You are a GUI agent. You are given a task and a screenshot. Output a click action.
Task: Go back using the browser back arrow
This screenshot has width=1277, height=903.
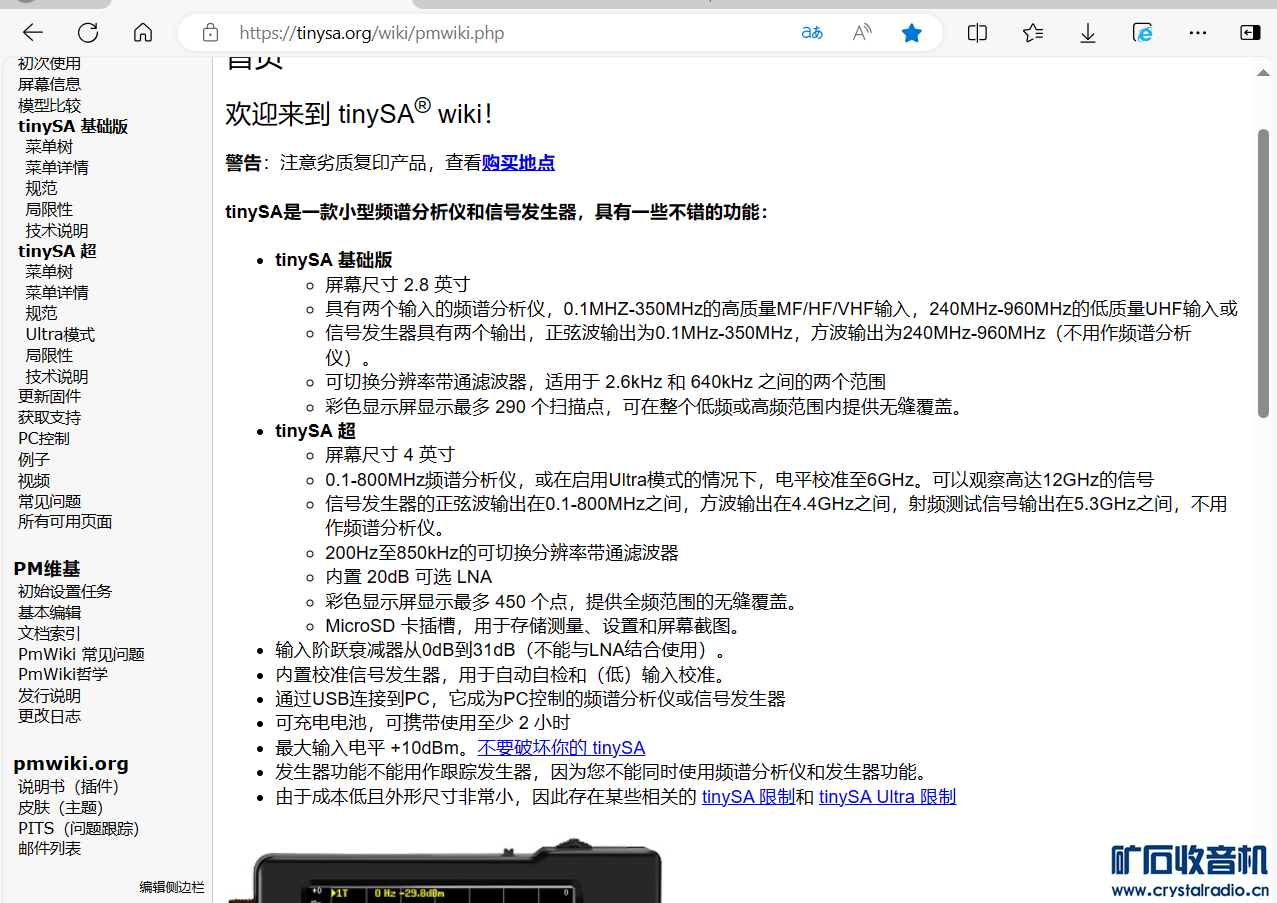point(33,33)
